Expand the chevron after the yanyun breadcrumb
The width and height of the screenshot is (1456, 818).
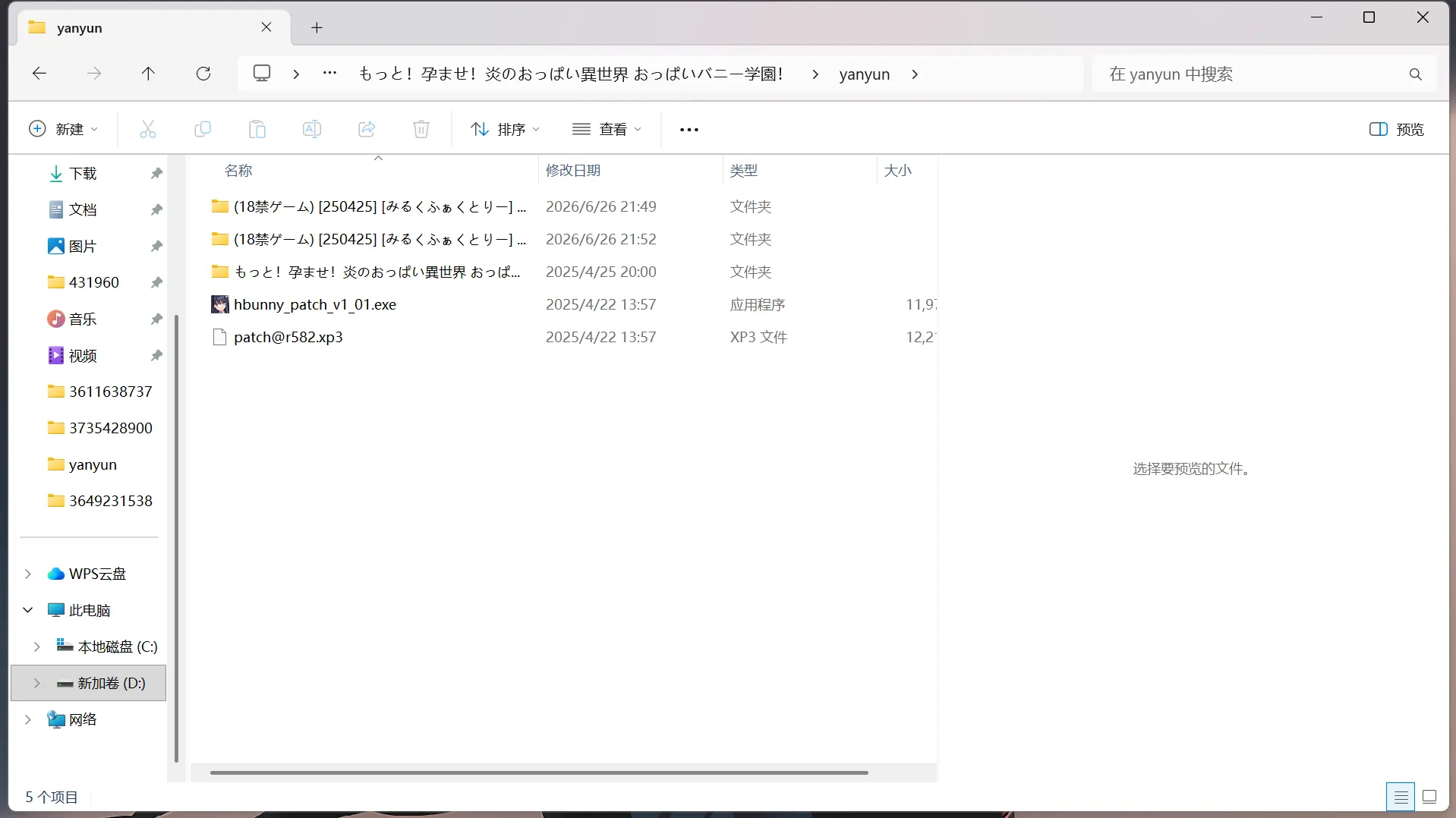click(915, 74)
